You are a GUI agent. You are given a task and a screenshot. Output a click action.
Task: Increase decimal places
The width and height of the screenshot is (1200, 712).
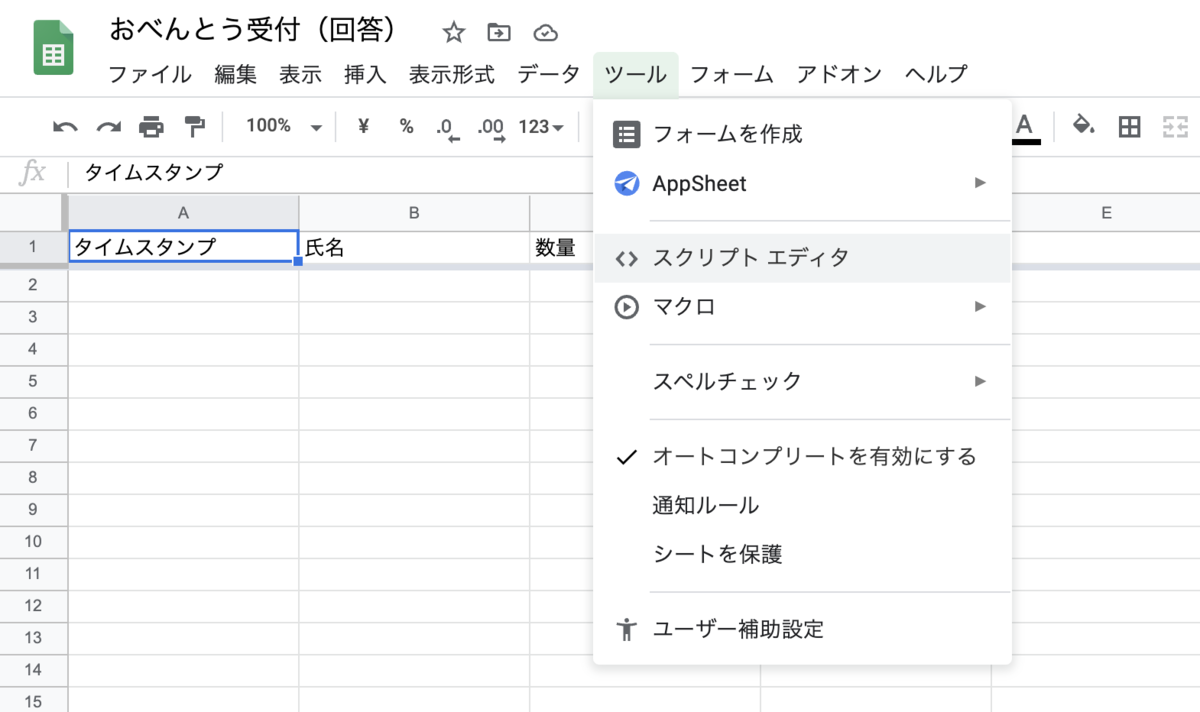[491, 128]
